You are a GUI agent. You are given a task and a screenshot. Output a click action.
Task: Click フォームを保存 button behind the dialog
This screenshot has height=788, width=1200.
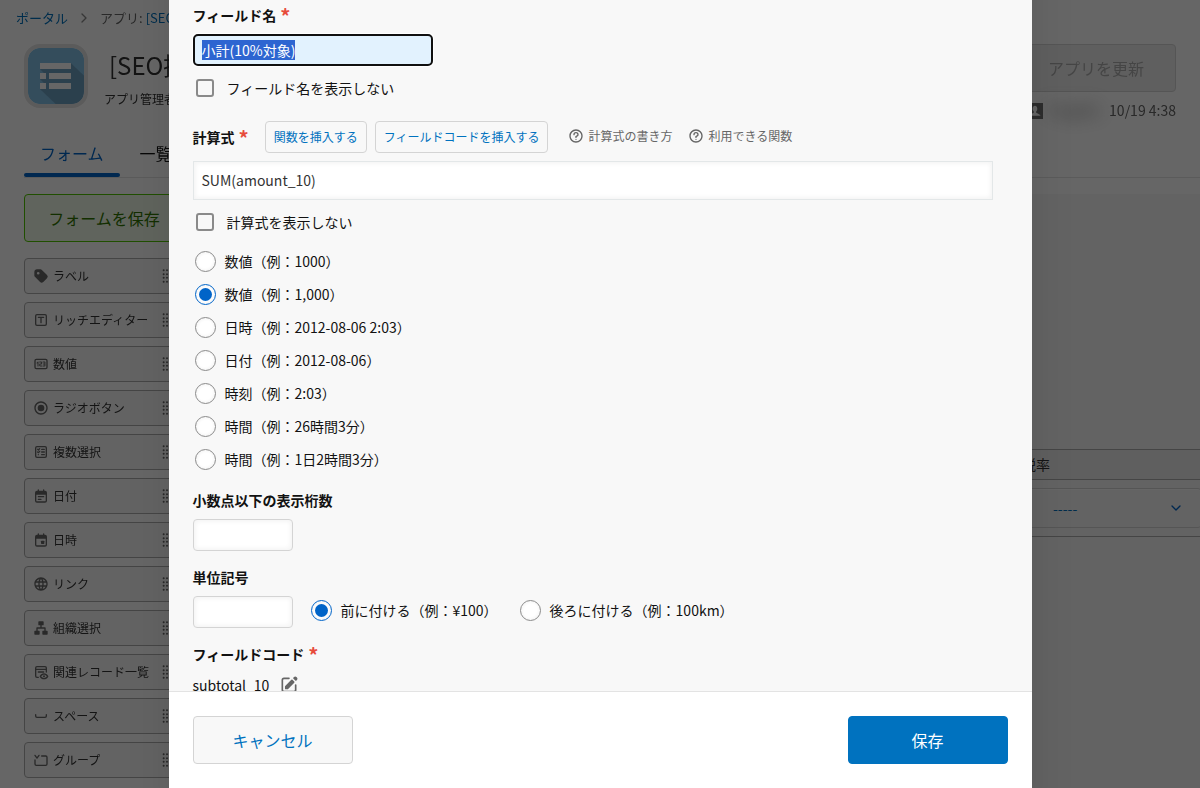click(98, 218)
